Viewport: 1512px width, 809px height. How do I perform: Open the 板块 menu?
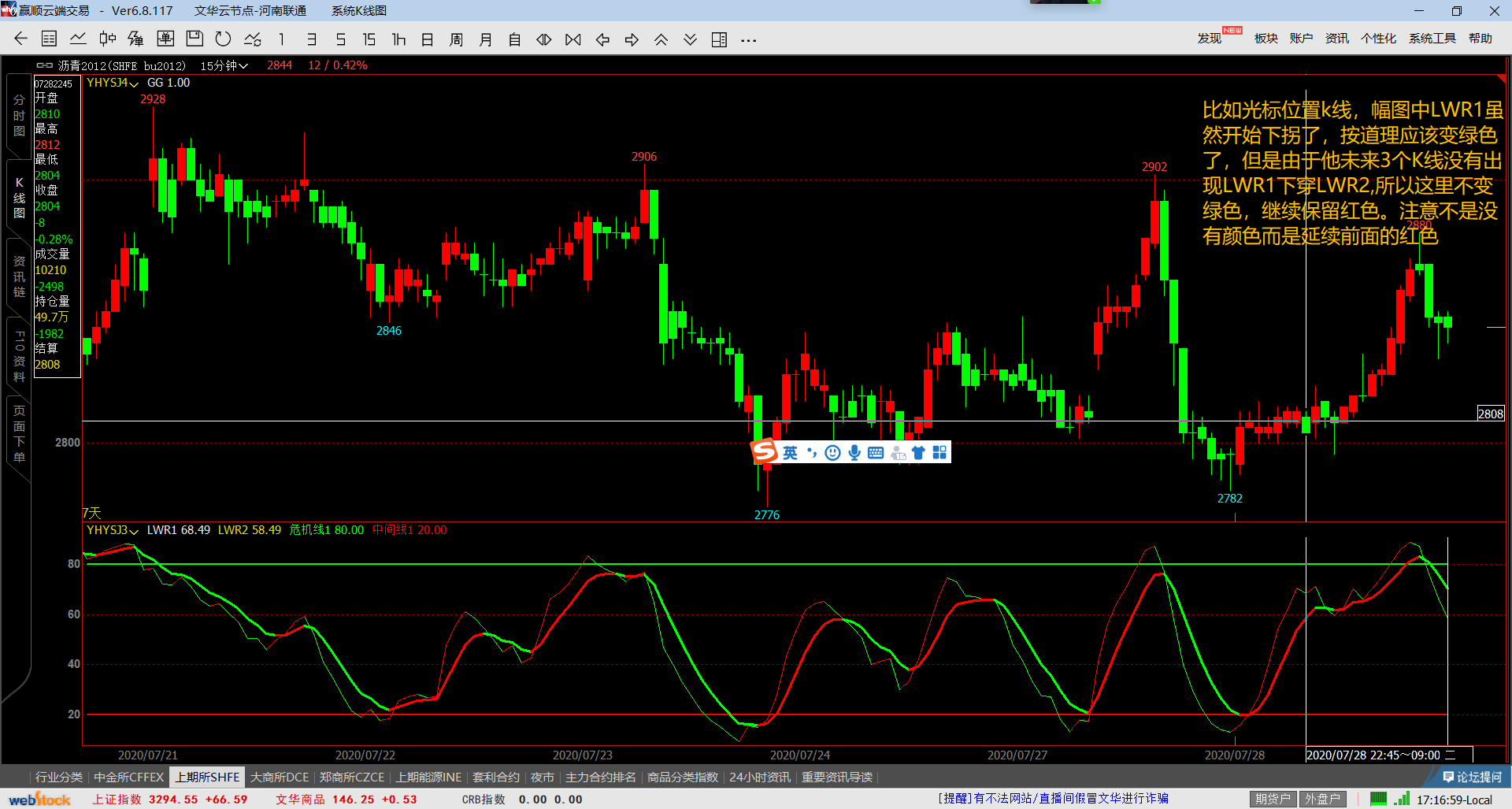coord(1266,39)
